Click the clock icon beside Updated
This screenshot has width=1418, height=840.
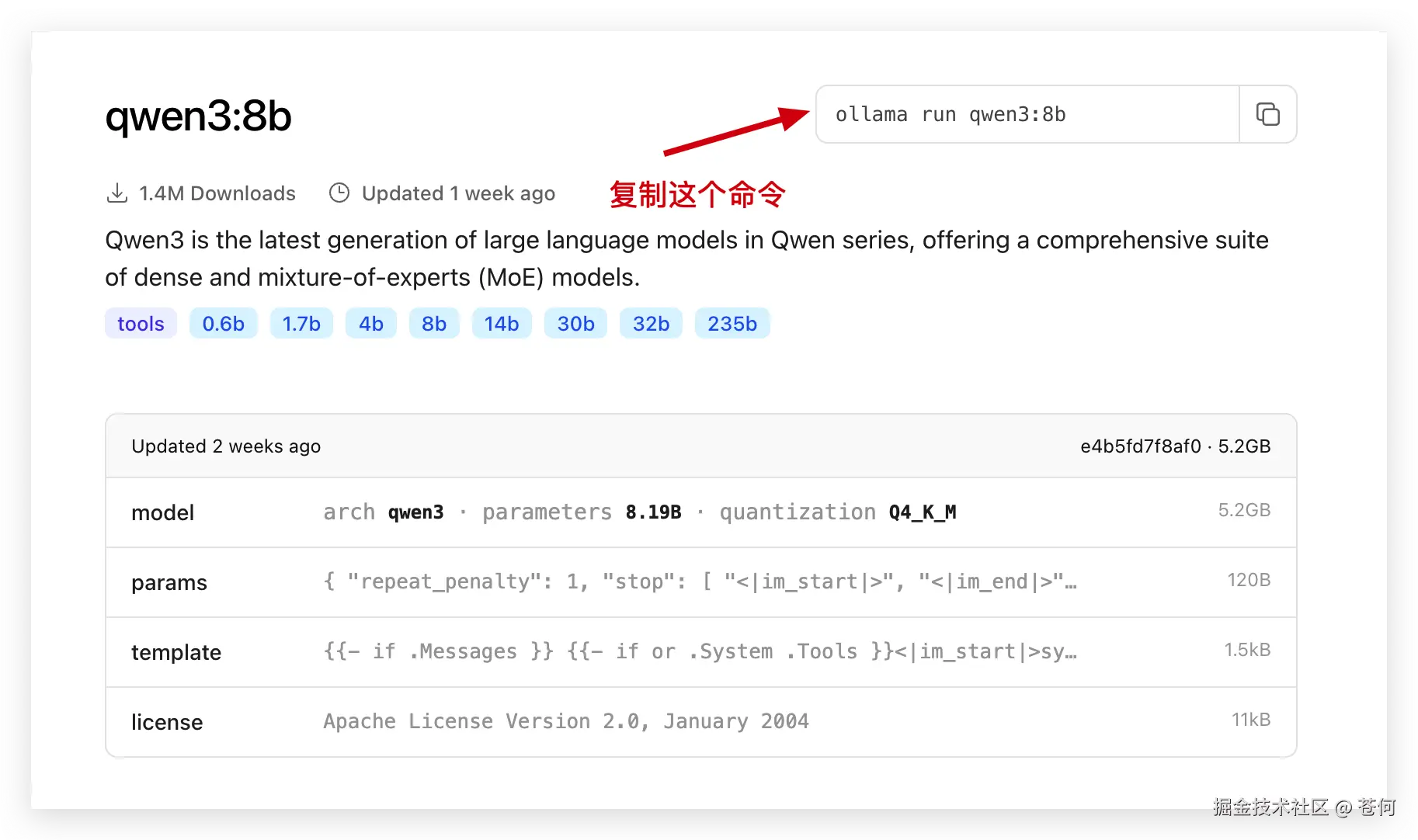[339, 193]
